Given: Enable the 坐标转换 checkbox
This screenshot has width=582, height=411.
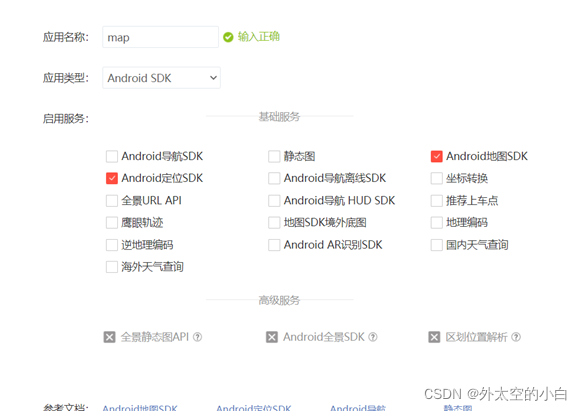Looking at the screenshot, I should [x=436, y=179].
